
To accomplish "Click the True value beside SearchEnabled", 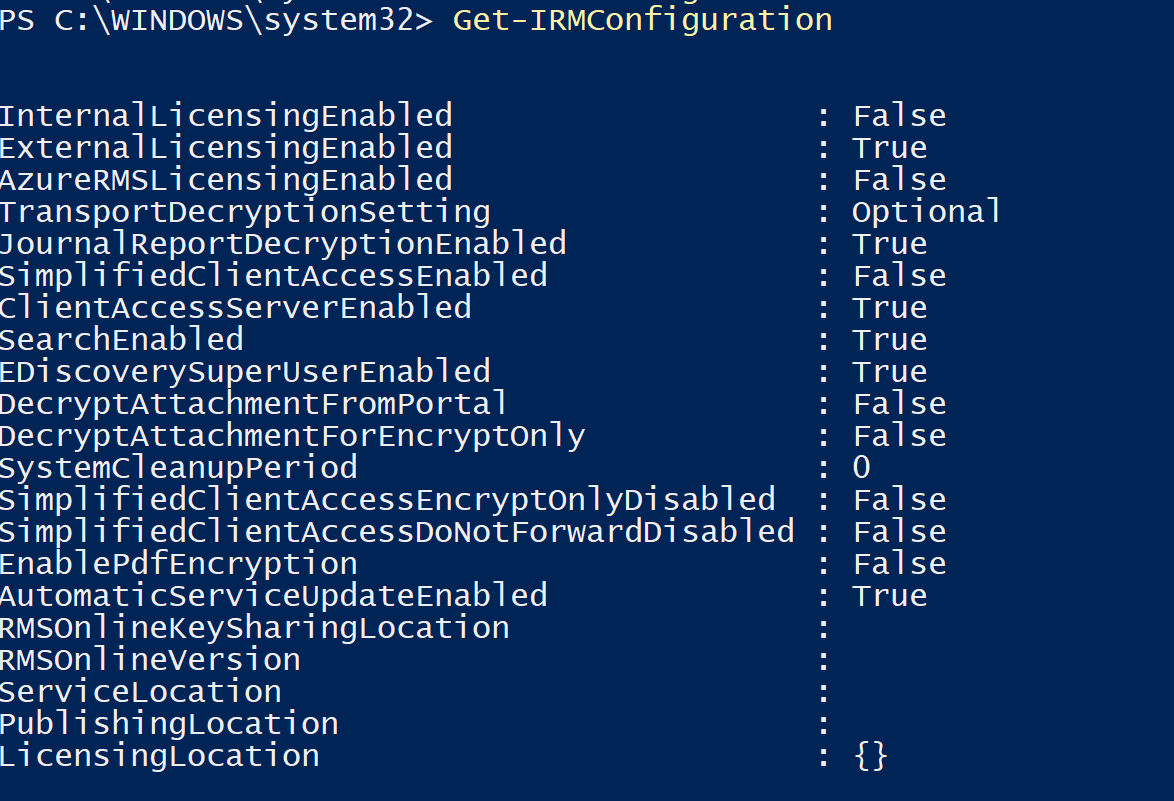I will [889, 340].
